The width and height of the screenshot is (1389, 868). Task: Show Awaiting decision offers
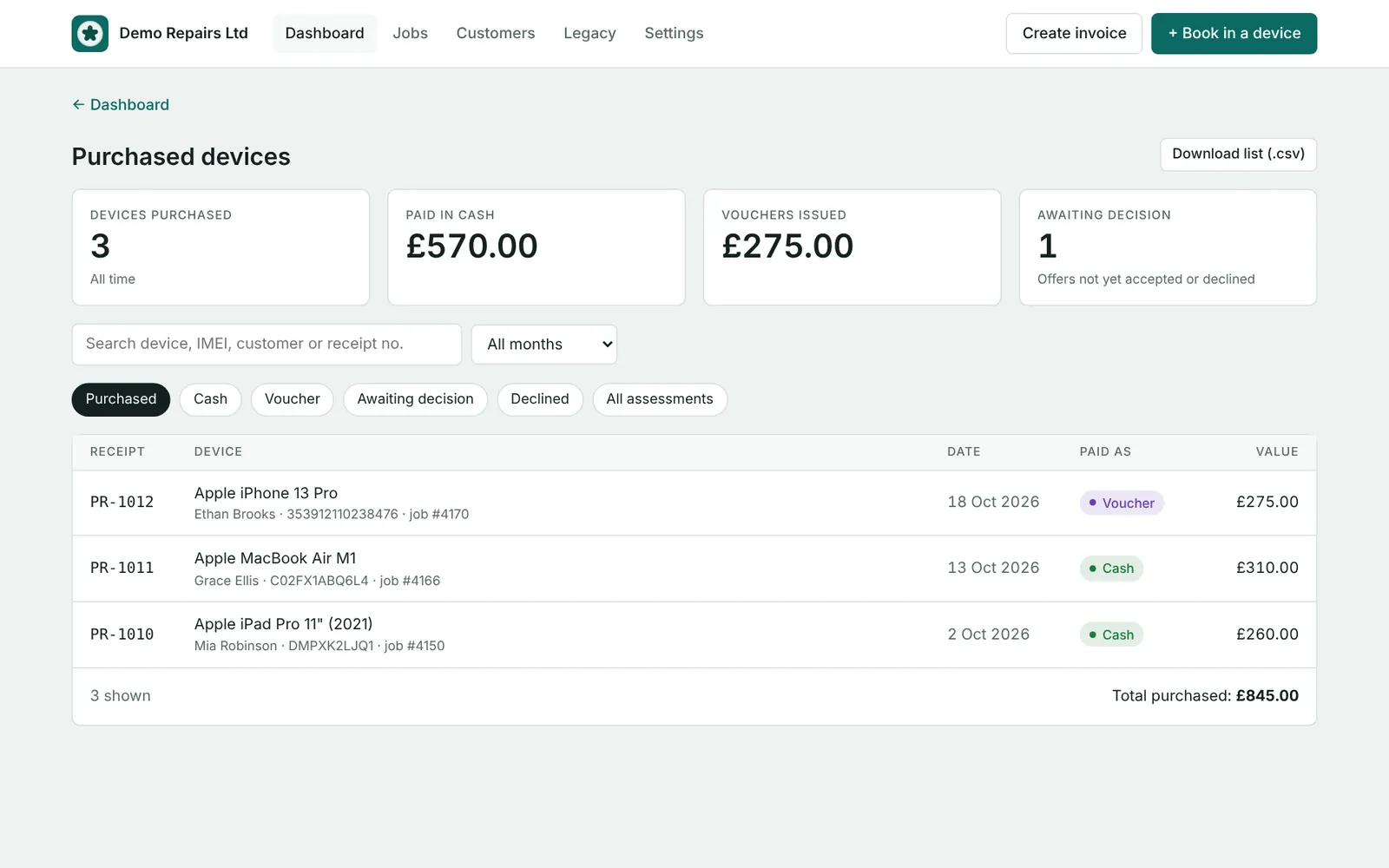(x=415, y=399)
